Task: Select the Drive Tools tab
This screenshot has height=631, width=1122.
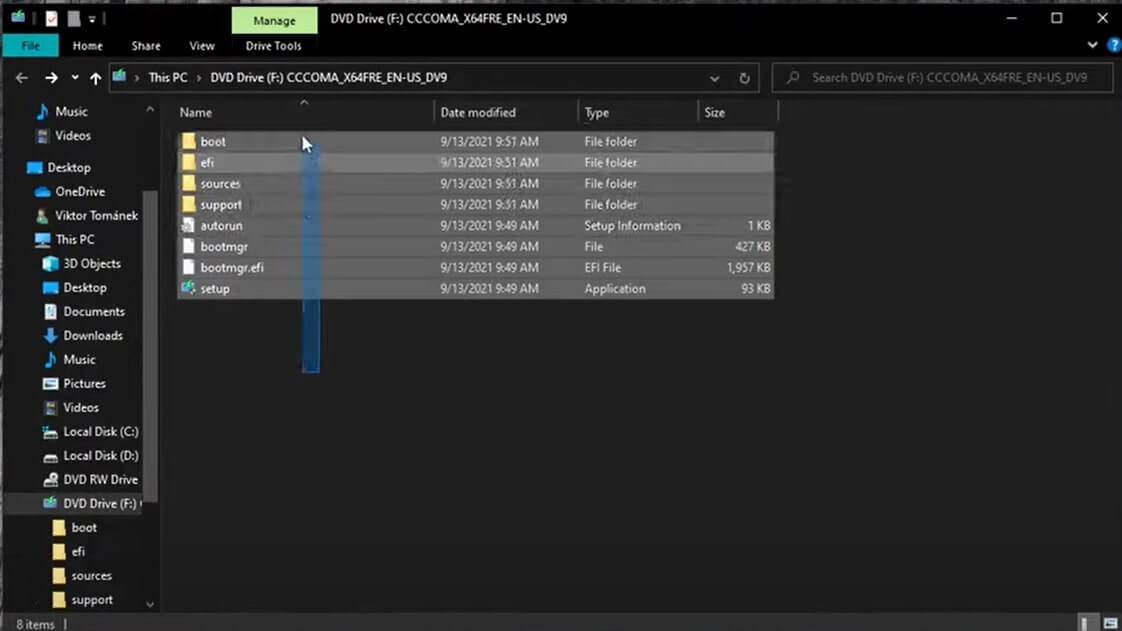Action: [273, 46]
